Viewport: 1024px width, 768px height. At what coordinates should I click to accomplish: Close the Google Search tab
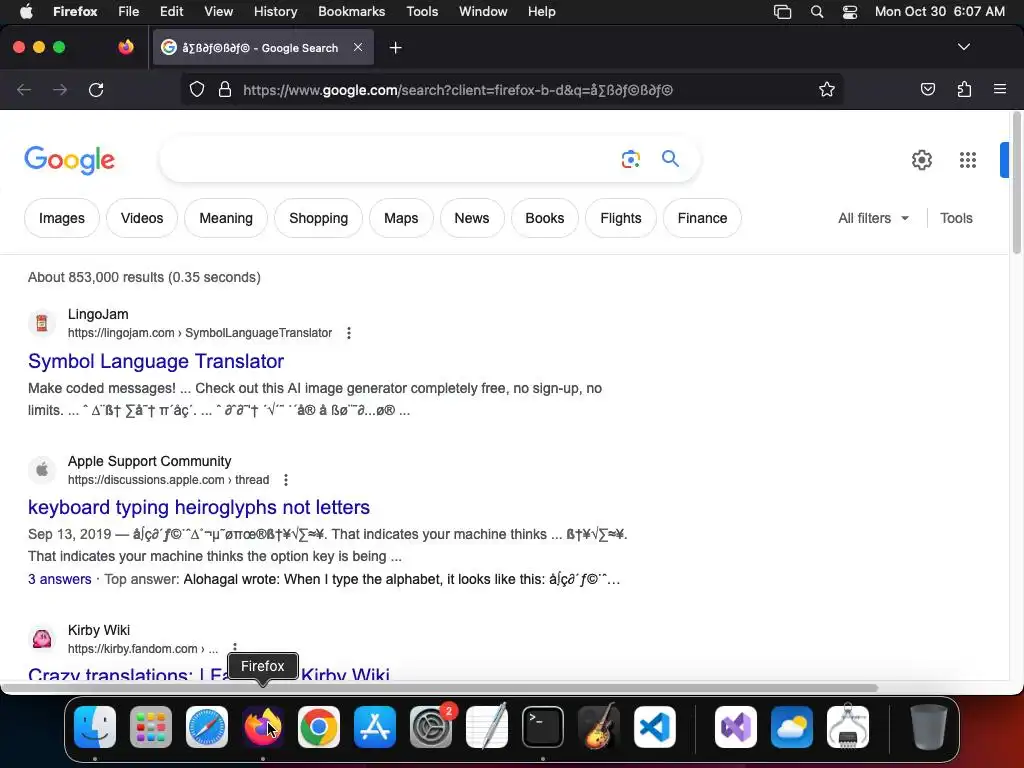click(358, 47)
